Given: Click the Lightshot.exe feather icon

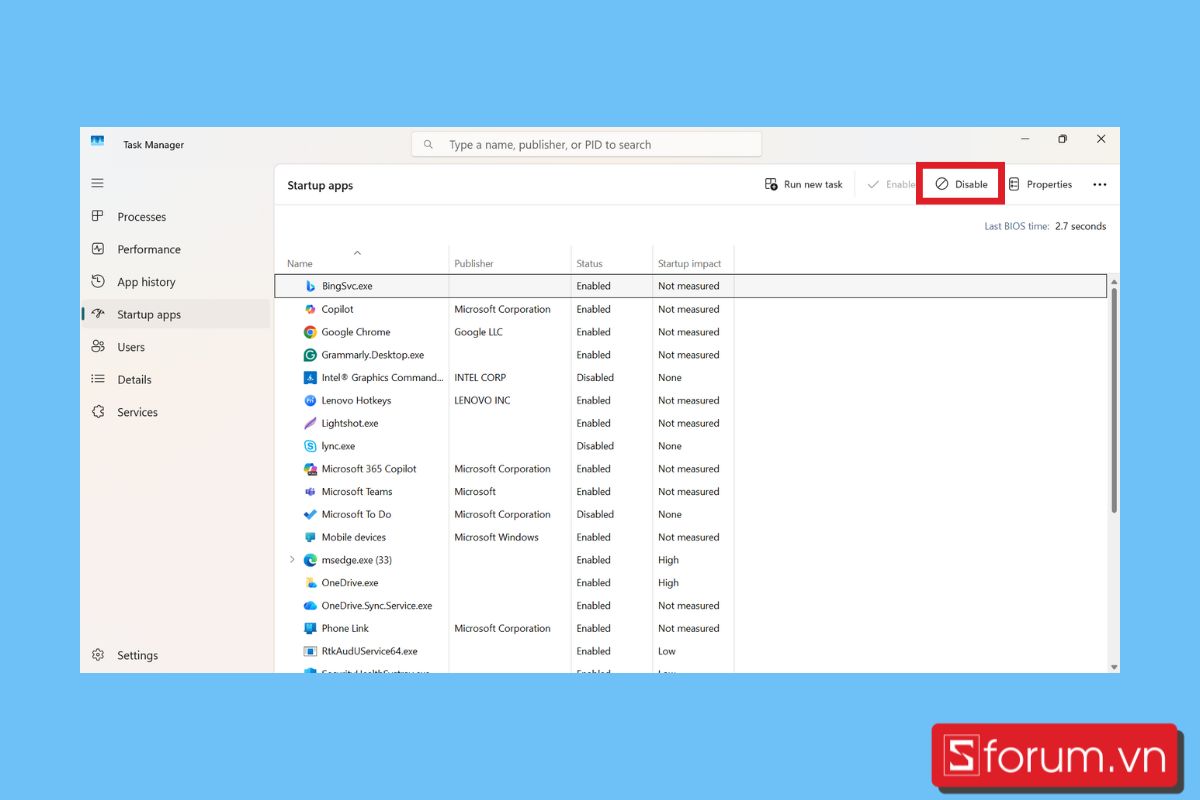Looking at the screenshot, I should click(x=310, y=423).
